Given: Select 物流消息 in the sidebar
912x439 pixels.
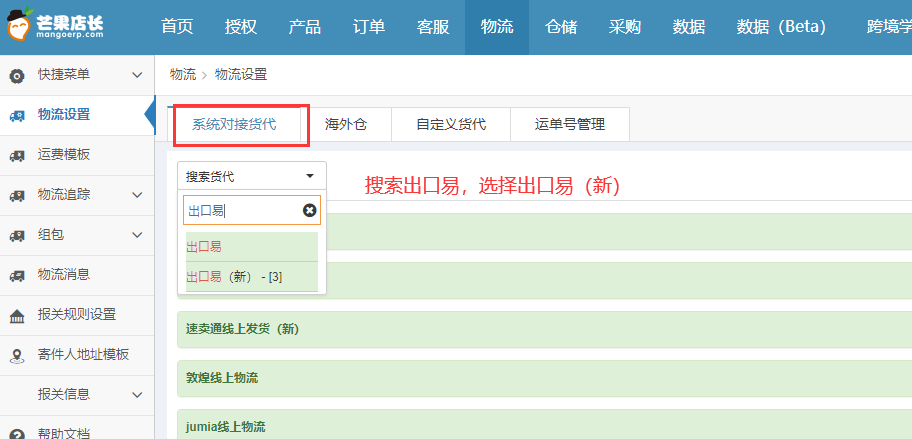Looking at the screenshot, I should point(77,275).
